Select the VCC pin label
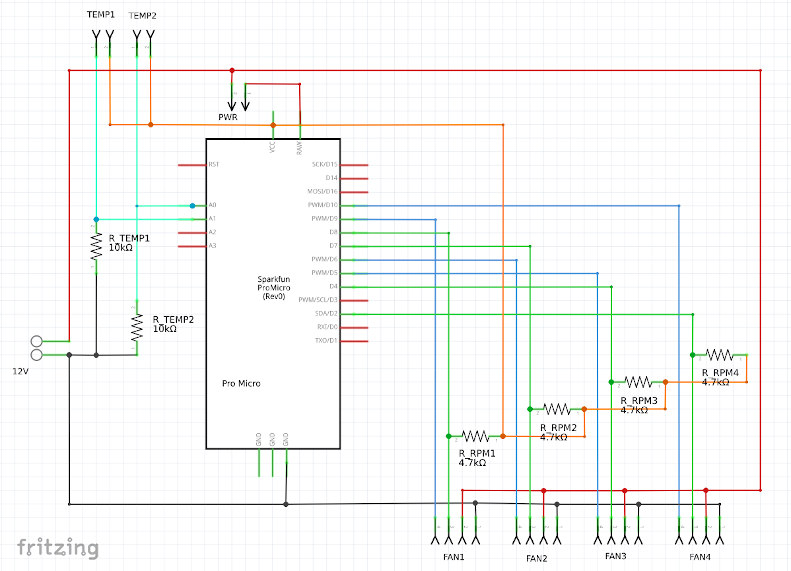791x571 pixels. pos(273,147)
